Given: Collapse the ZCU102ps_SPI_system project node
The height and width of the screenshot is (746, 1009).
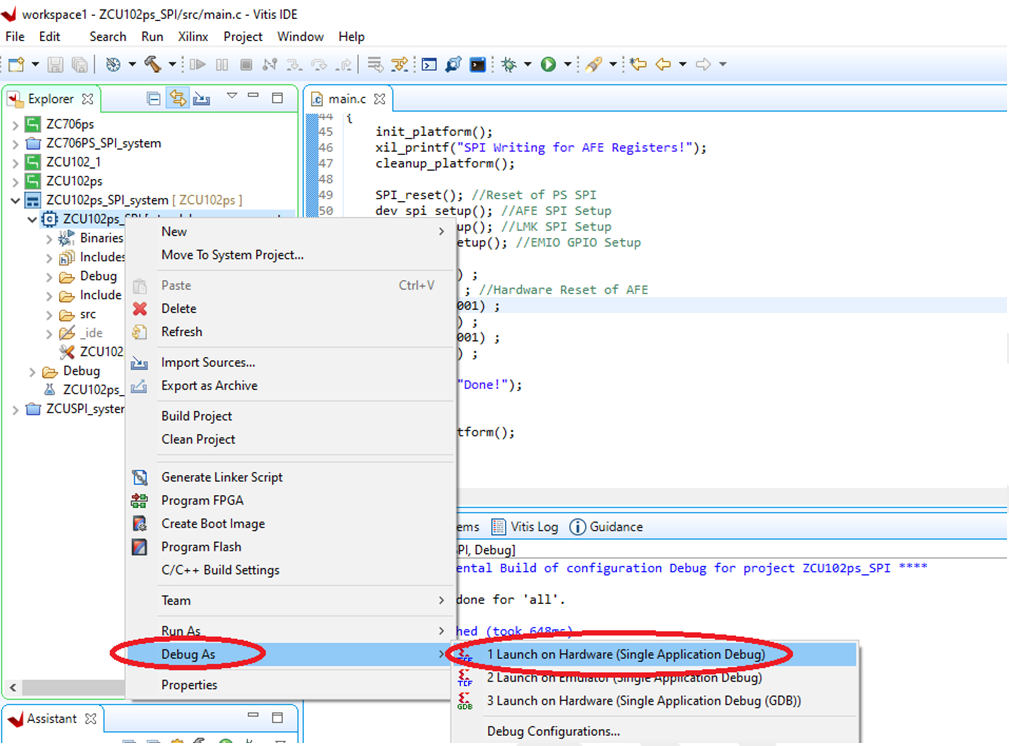Looking at the screenshot, I should pyautogui.click(x=15, y=200).
